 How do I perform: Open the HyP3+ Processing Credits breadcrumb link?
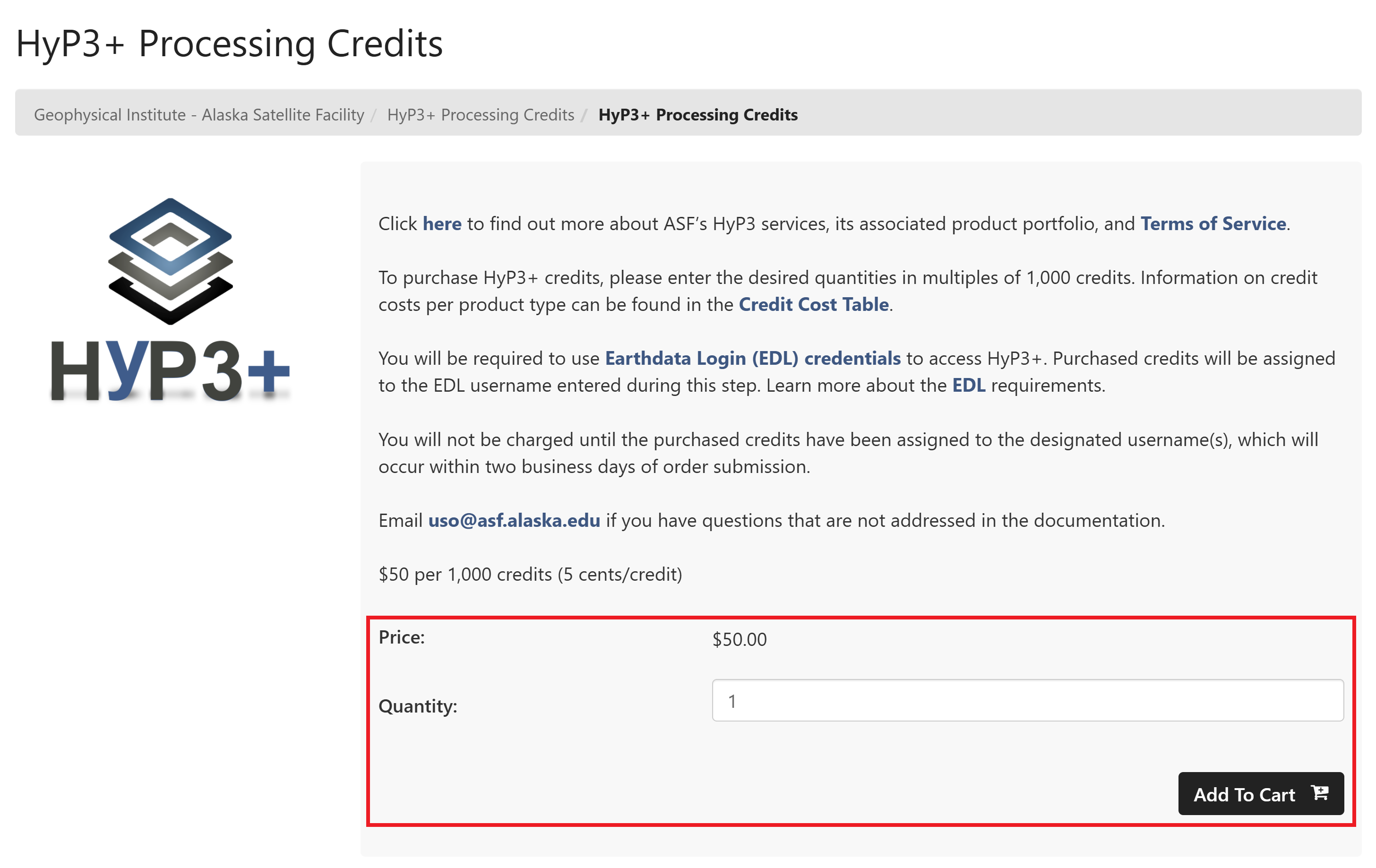[481, 114]
